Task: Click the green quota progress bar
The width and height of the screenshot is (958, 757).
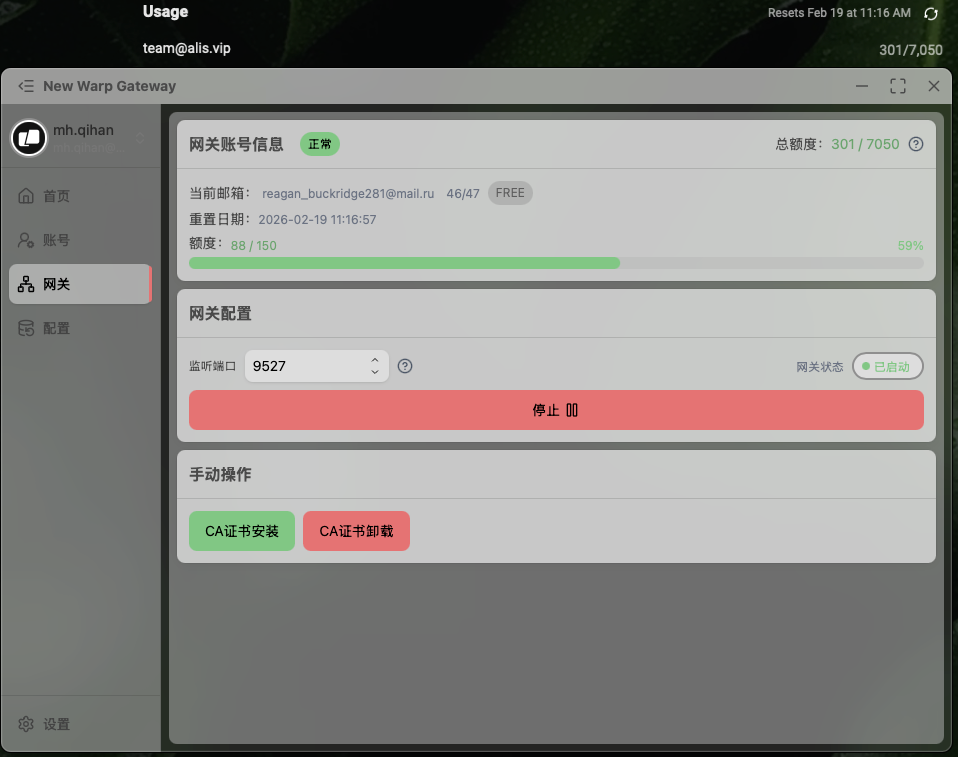Action: pyautogui.click(x=556, y=263)
